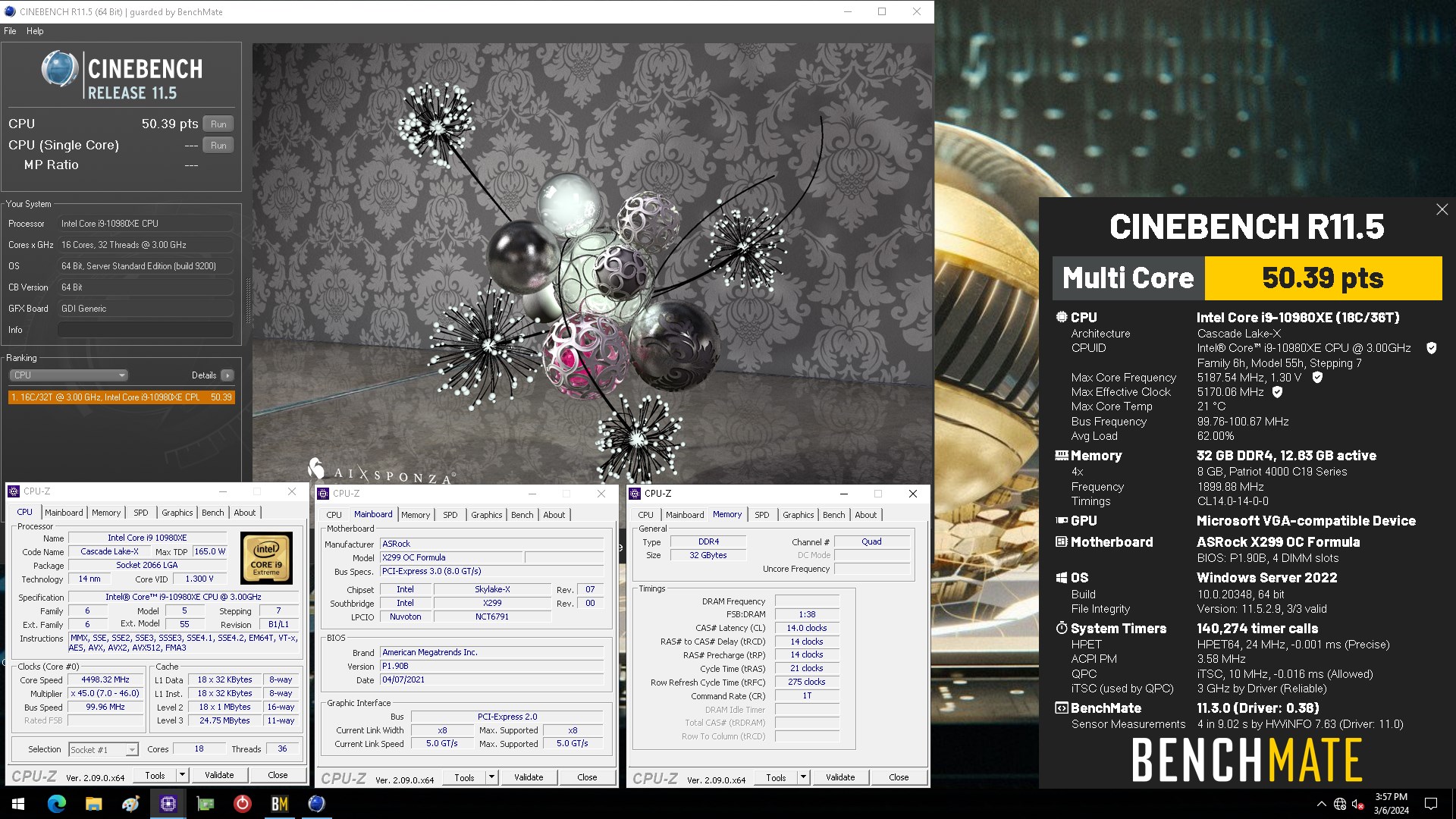The width and height of the screenshot is (1456, 819).
Task: Run the CPU multi-core benchmark
Action: pos(218,124)
